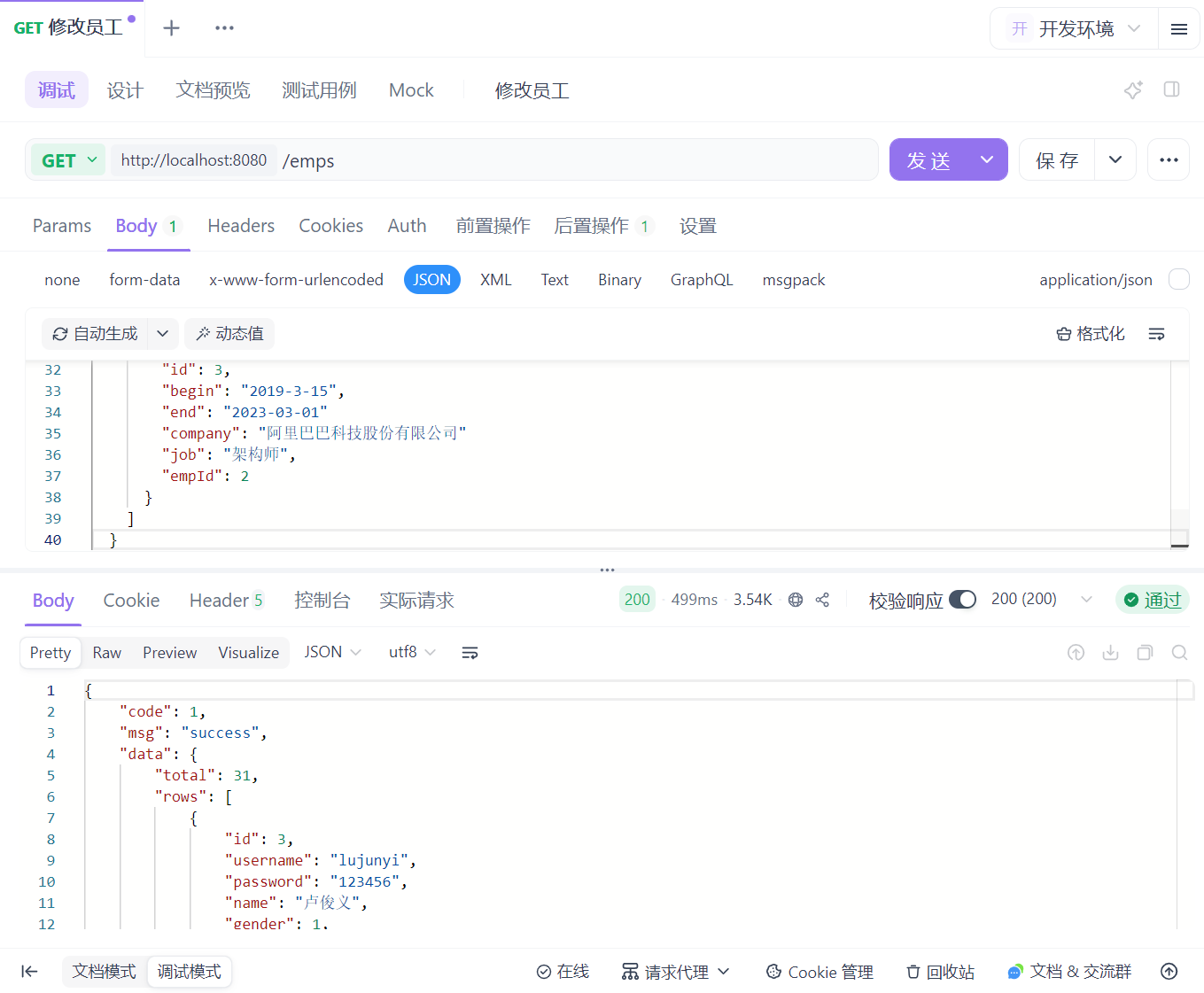Open a new tab with the plus icon
The height and width of the screenshot is (993, 1204).
171,28
